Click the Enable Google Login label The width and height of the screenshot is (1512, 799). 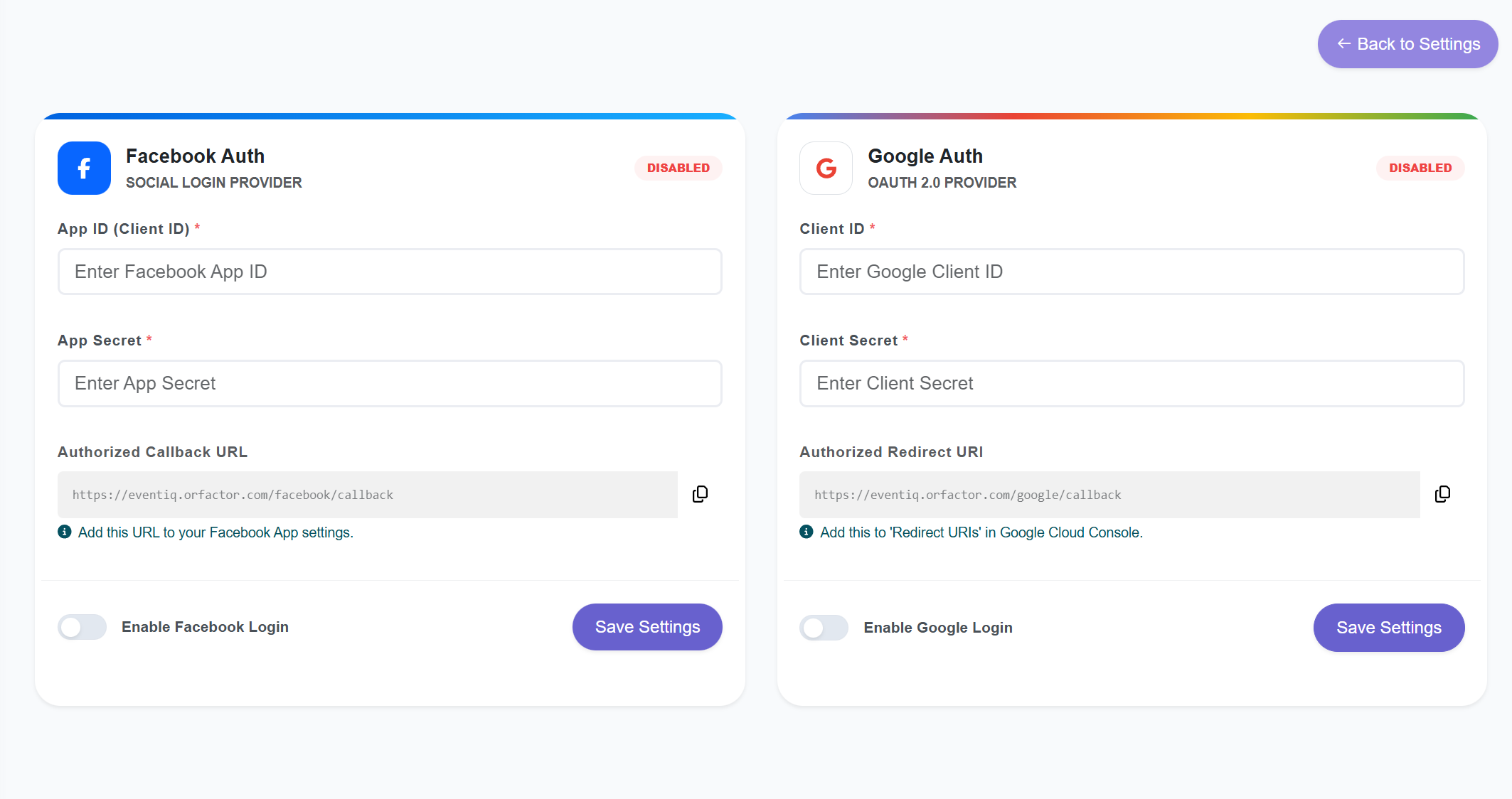pos(937,628)
